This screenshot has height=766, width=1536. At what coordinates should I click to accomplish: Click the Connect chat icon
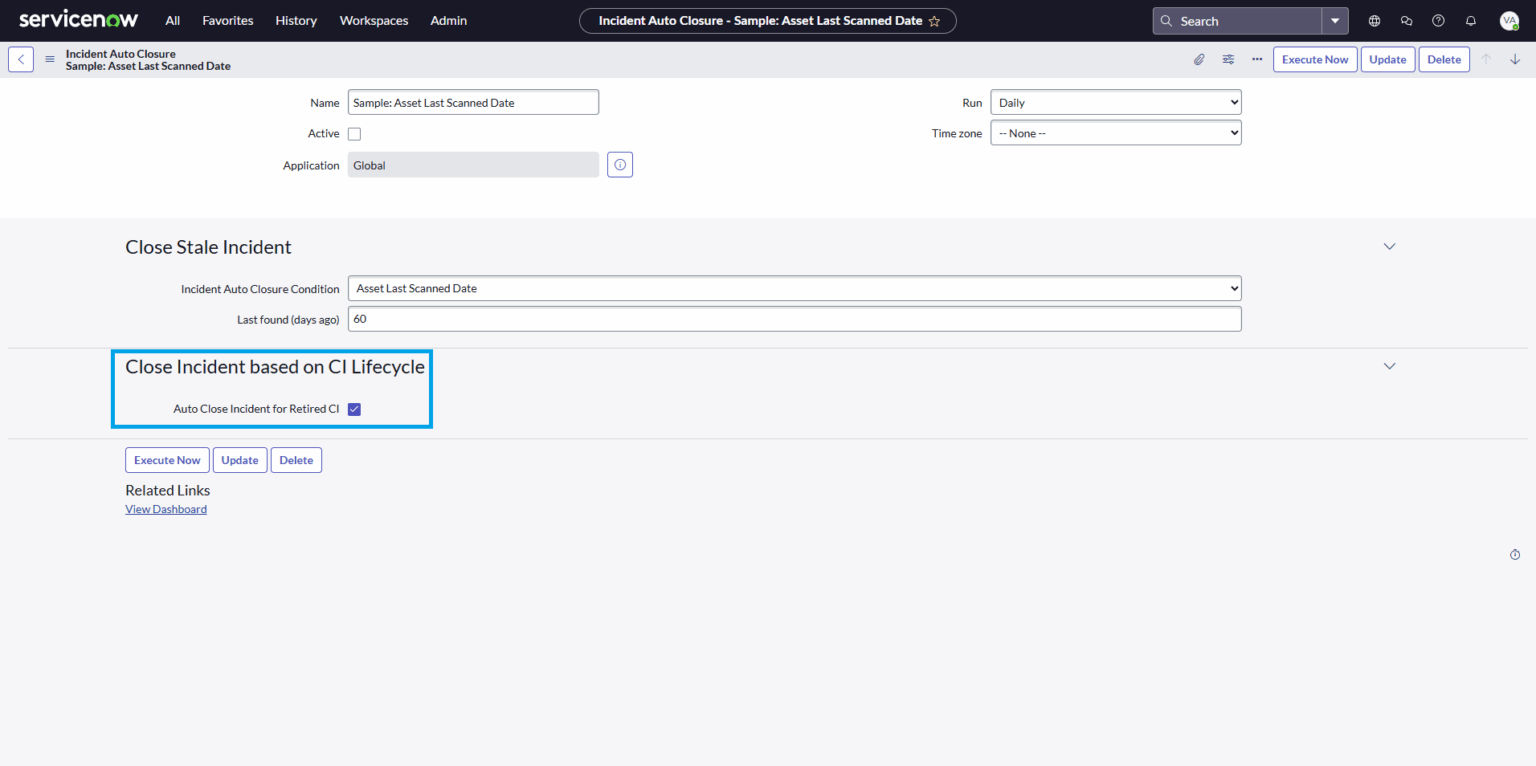pos(1406,20)
